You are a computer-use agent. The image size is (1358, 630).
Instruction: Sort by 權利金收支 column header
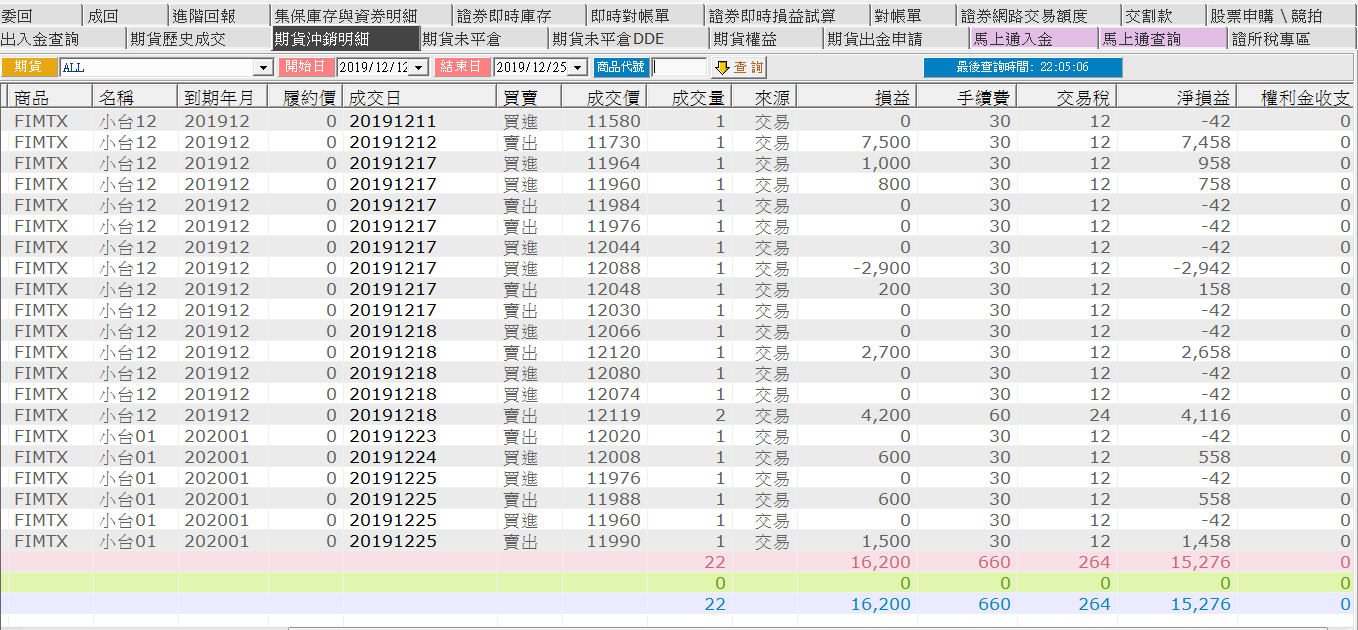(1297, 97)
